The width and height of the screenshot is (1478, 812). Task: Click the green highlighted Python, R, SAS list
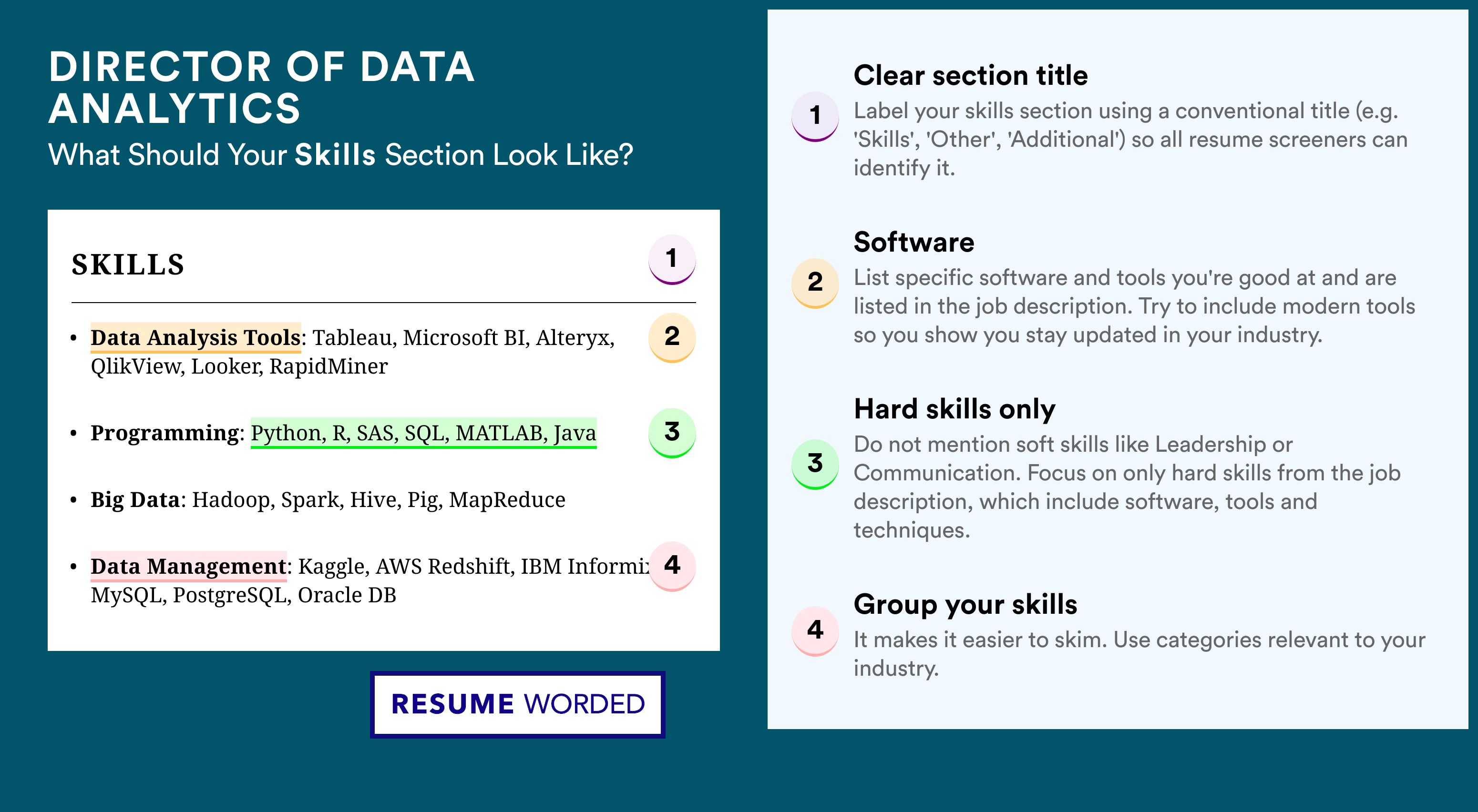click(423, 433)
